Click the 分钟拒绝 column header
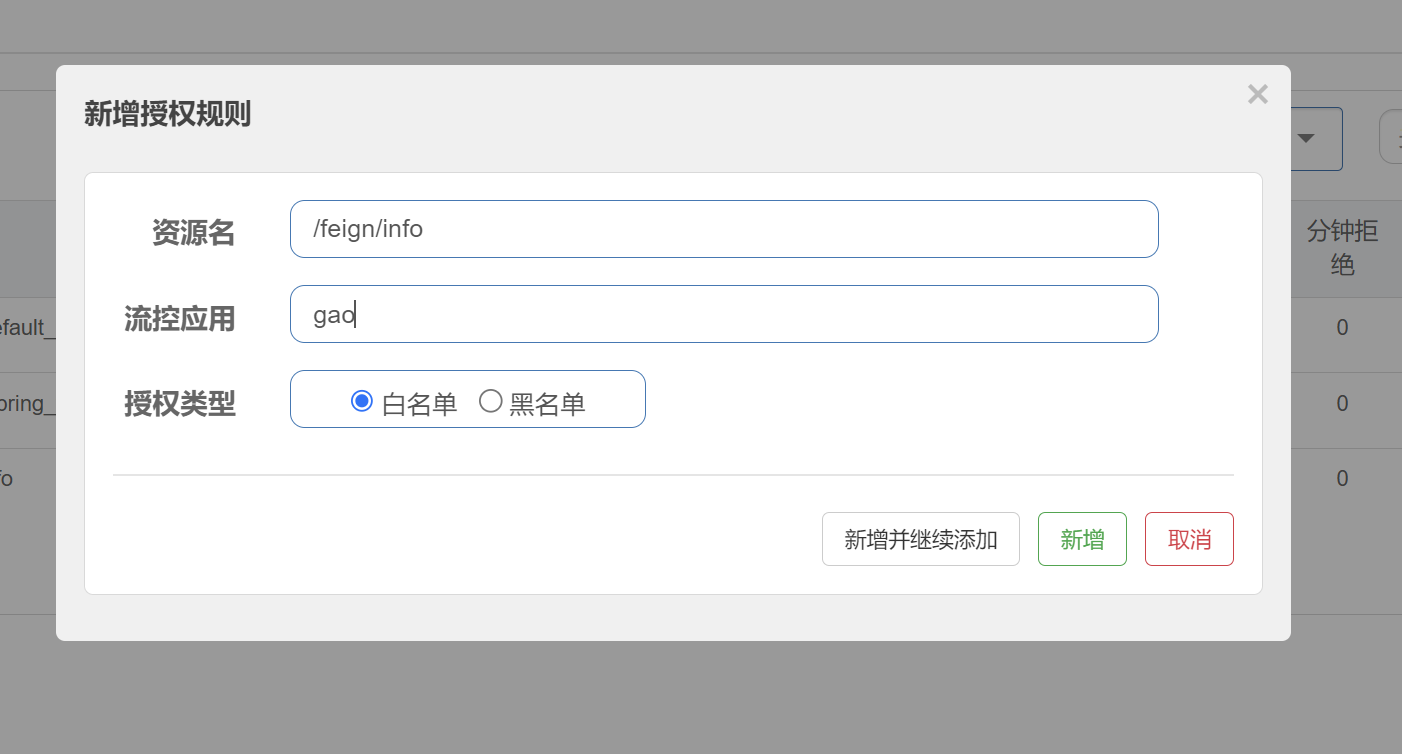This screenshot has height=754, width=1402. [1342, 249]
